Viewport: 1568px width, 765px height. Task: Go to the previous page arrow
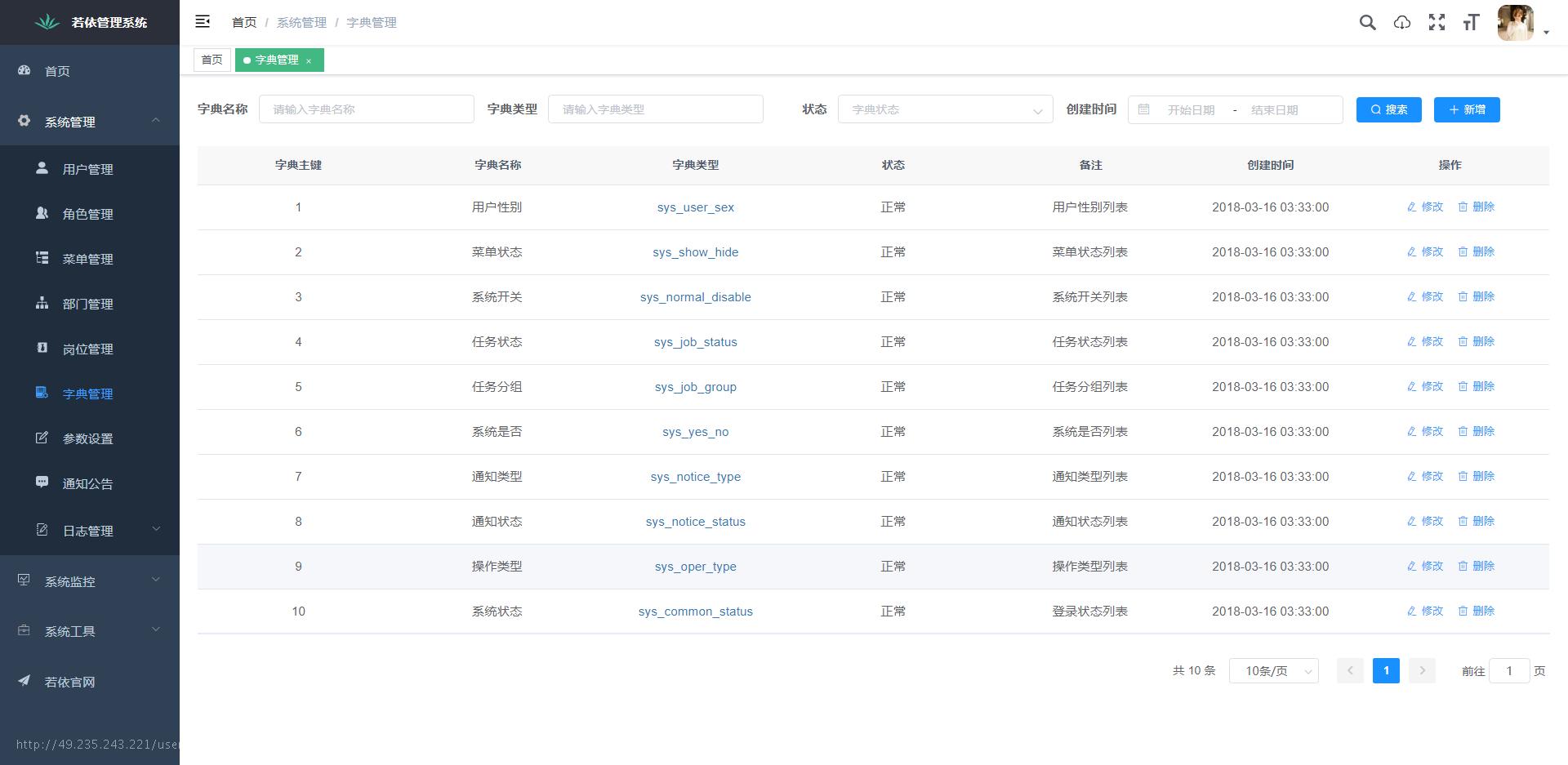point(1350,670)
